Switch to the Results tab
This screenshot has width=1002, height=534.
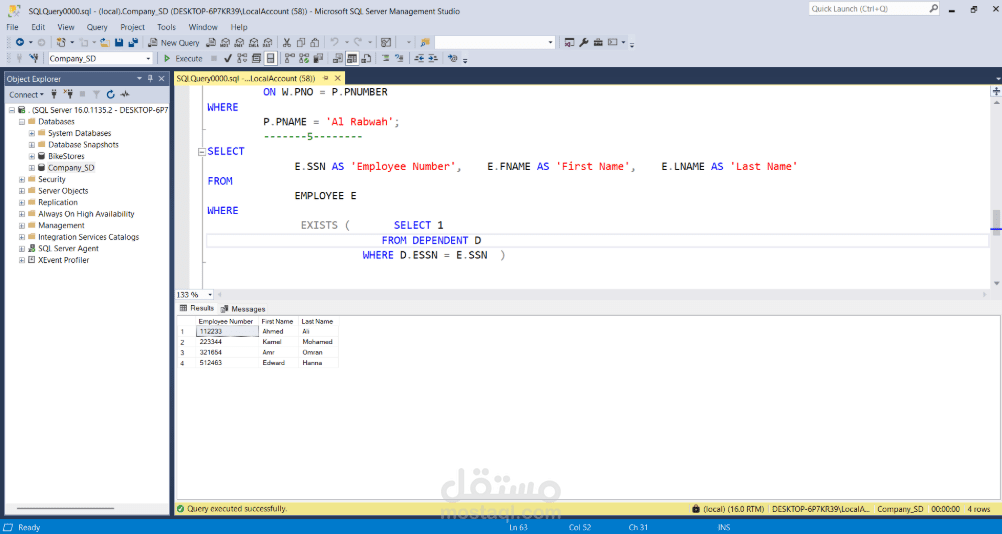[x=197, y=308]
